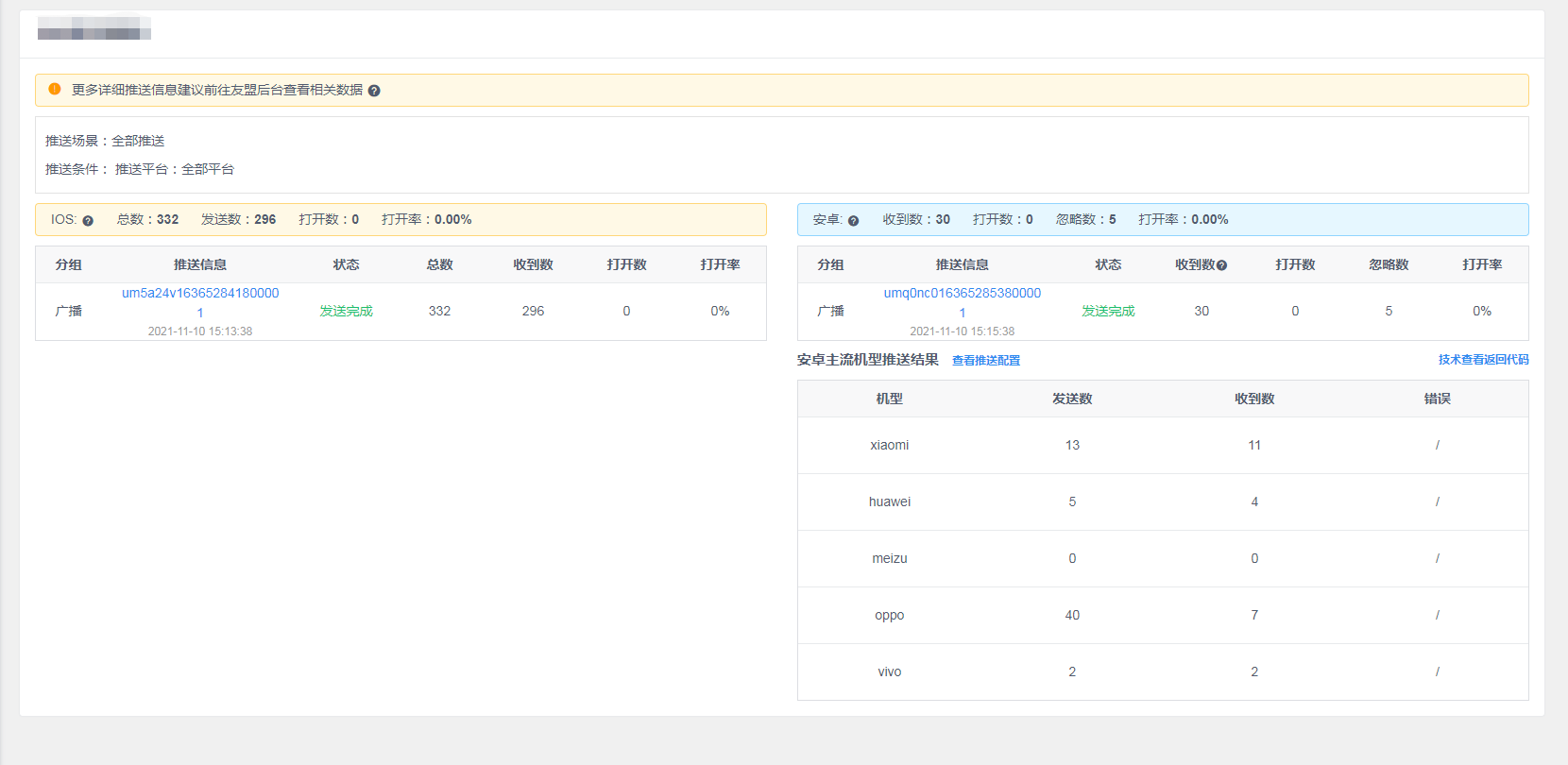1568x765 pixels.
Task: Click iOS table received value 296
Action: tap(533, 311)
